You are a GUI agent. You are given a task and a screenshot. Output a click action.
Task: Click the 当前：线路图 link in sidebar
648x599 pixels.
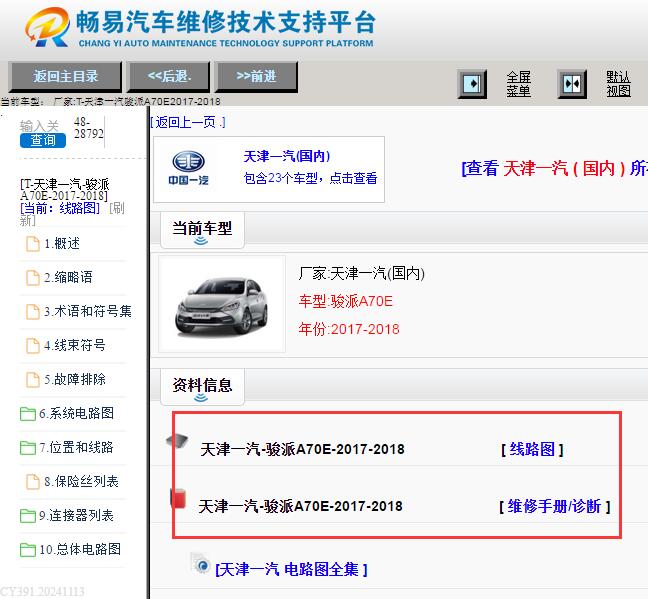click(60, 208)
